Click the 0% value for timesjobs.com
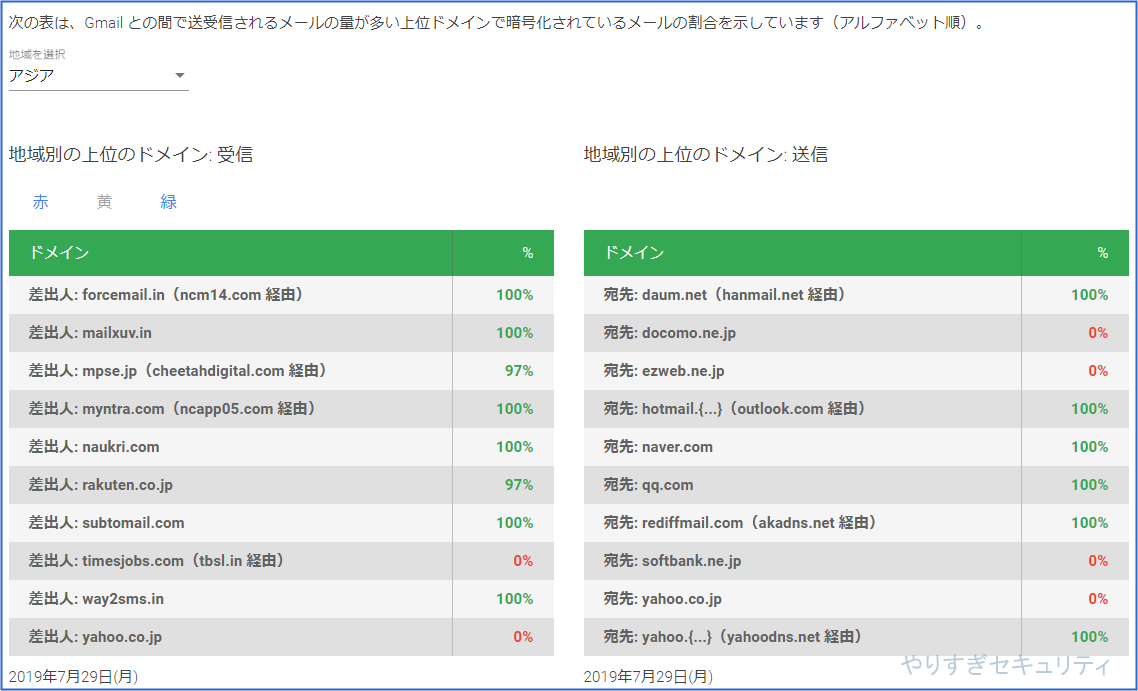This screenshot has height=691, width=1138. tap(523, 560)
